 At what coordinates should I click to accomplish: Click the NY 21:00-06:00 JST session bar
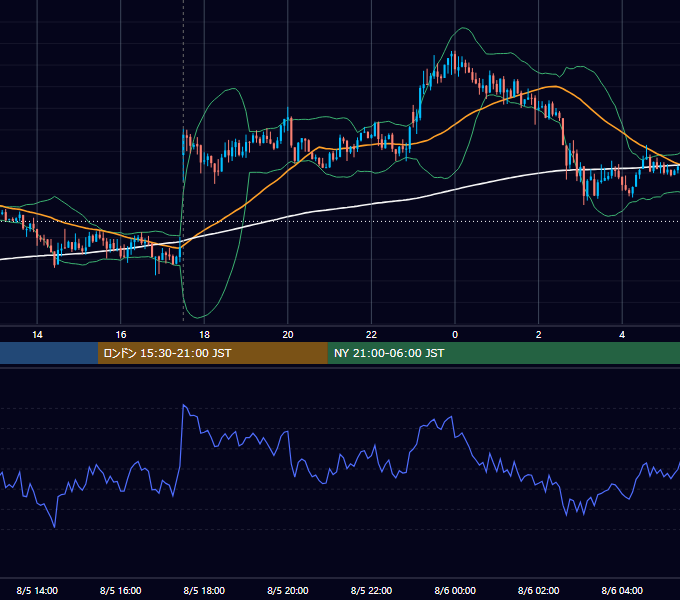pyautogui.click(x=503, y=353)
